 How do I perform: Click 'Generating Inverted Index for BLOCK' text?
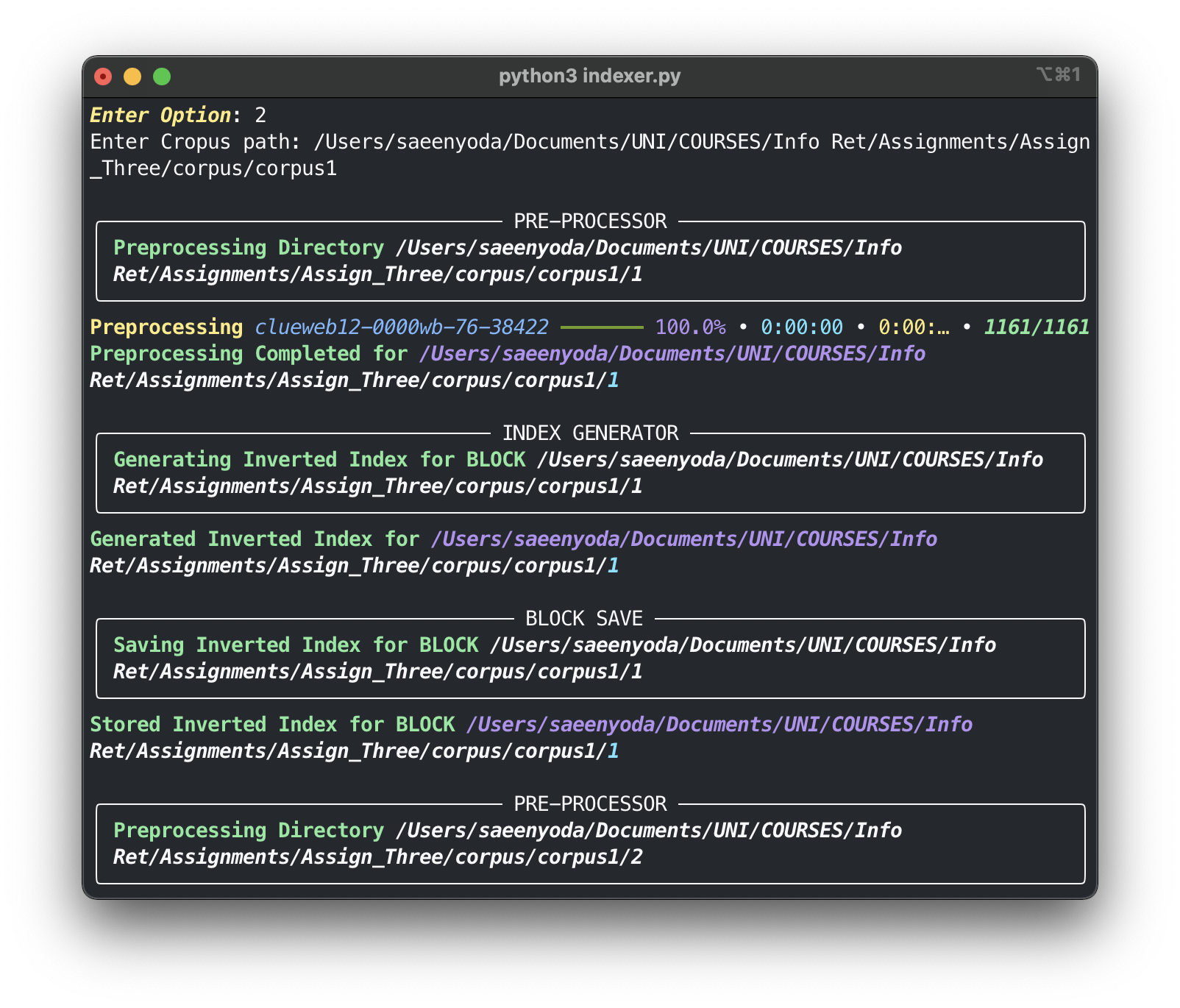(319, 460)
